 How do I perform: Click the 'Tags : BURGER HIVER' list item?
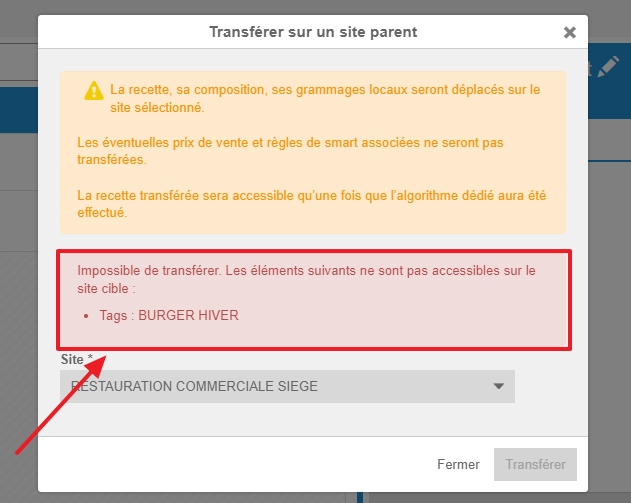point(169,315)
